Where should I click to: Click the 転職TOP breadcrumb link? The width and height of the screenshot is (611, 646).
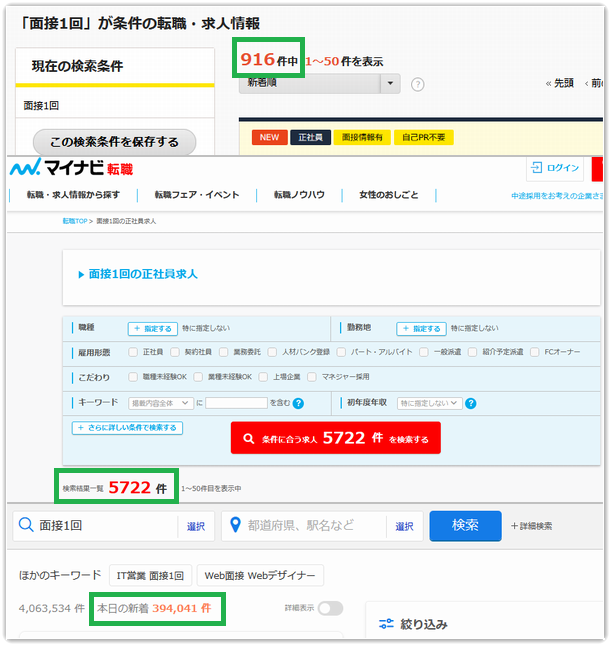coord(75,220)
